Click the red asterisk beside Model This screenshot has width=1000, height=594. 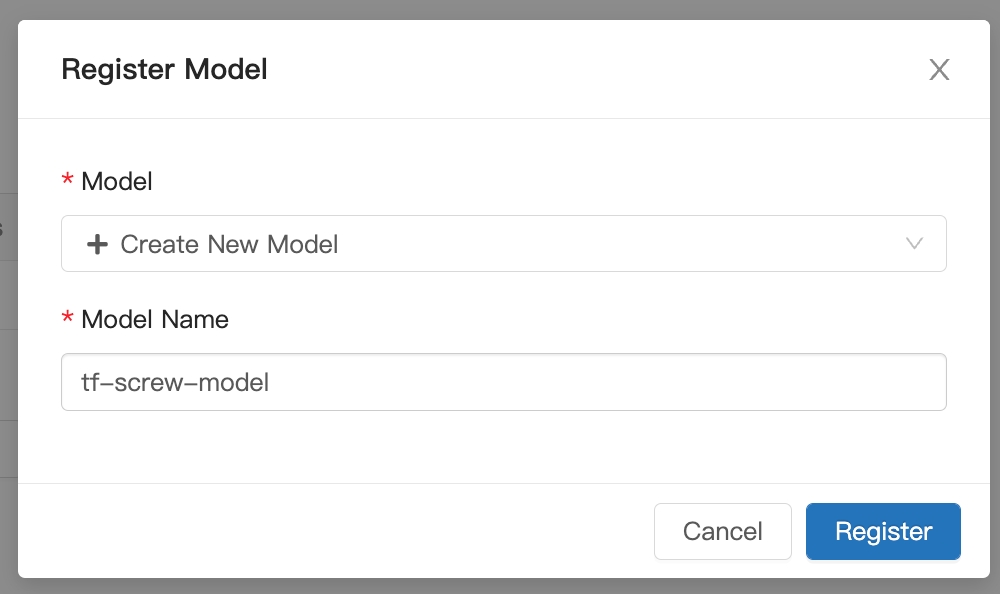tap(67, 179)
